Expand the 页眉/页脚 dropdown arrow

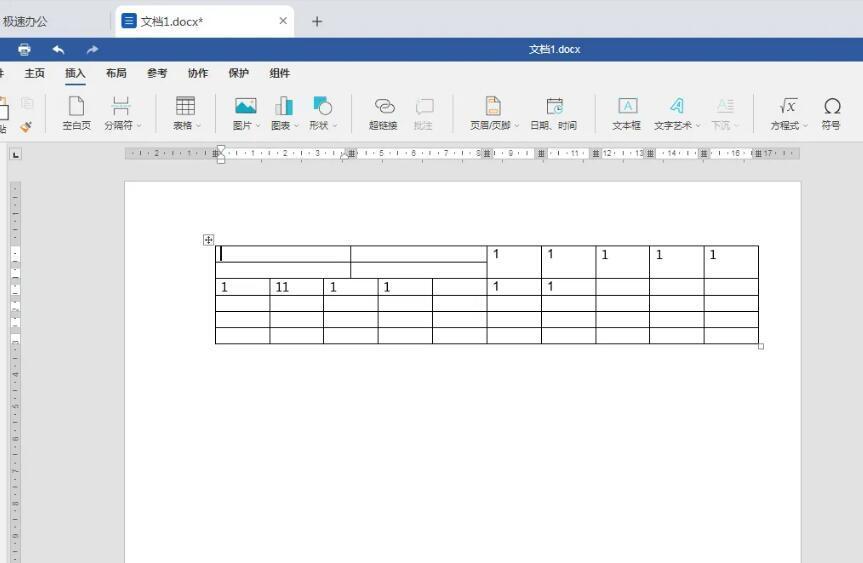(x=517, y=125)
